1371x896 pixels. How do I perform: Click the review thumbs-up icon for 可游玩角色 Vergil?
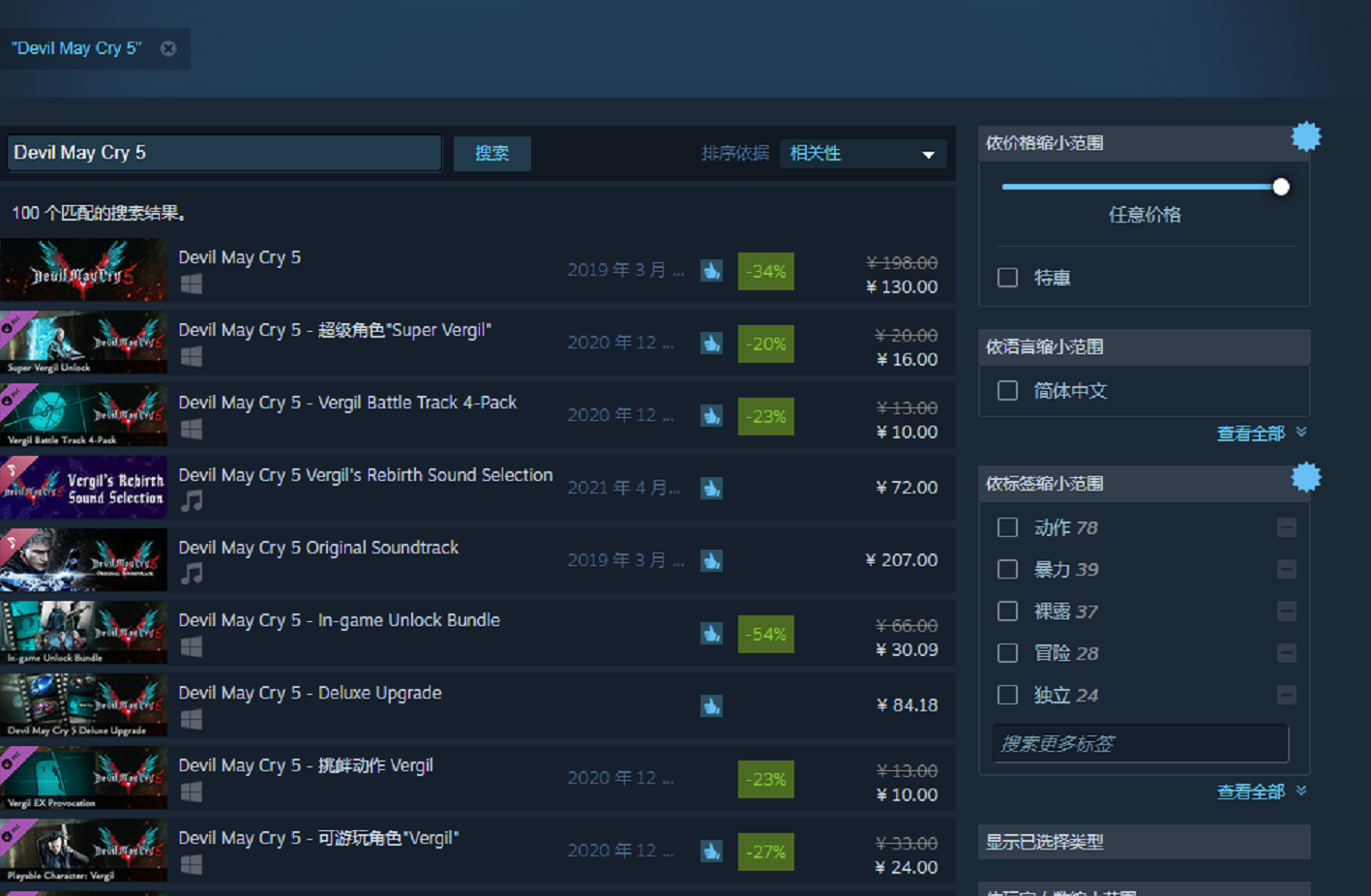711,851
